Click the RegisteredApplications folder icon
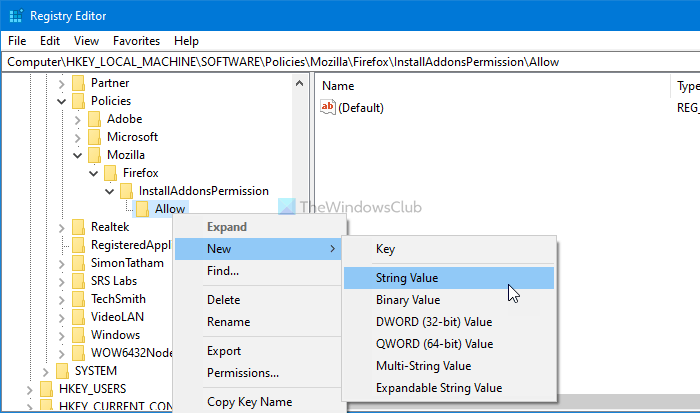Screen dimensions: 700x413 pos(78,245)
